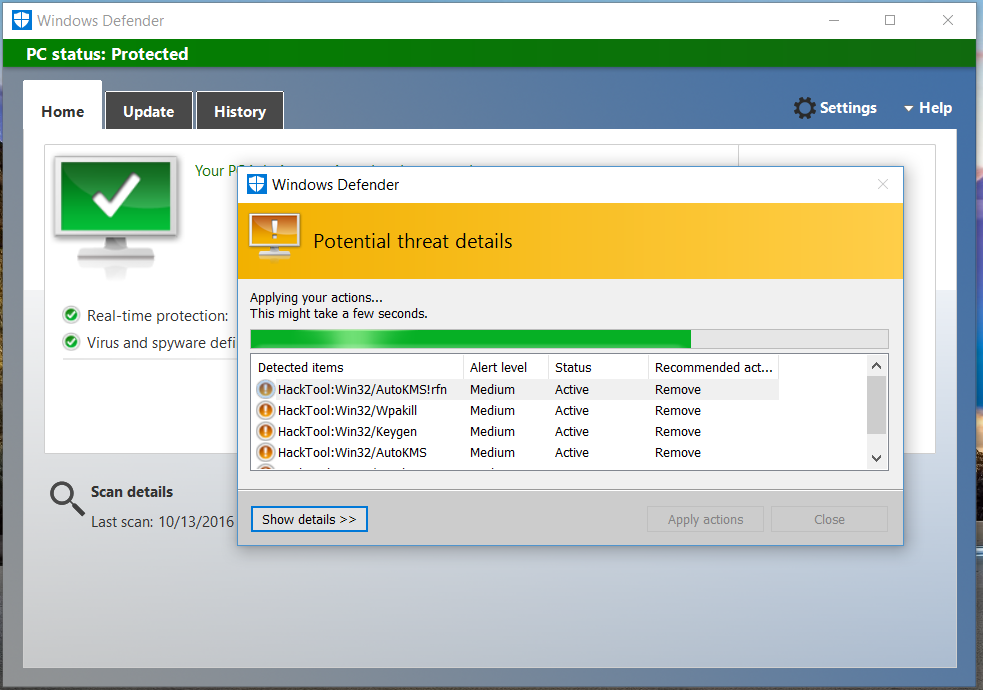Click the threat monitor icon in yellow banner

pyautogui.click(x=275, y=239)
